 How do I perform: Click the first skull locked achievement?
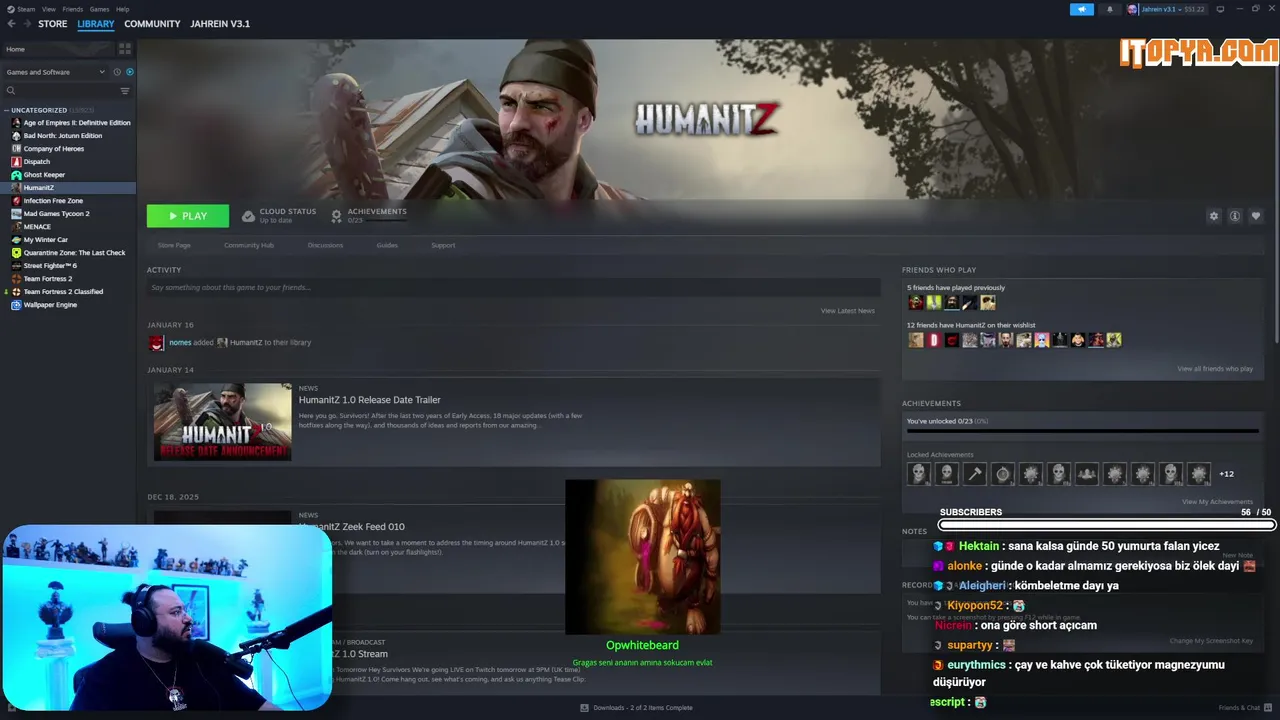click(x=918, y=474)
